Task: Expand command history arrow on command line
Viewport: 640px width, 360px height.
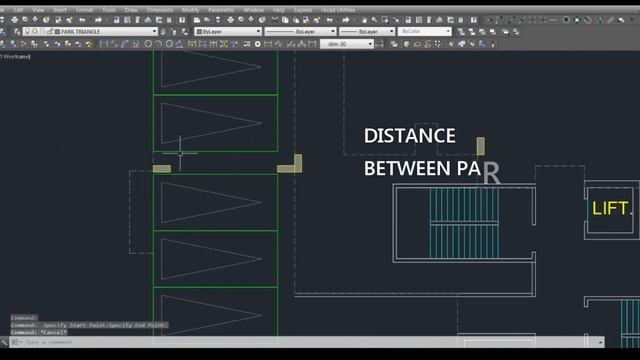Action: 600,342
